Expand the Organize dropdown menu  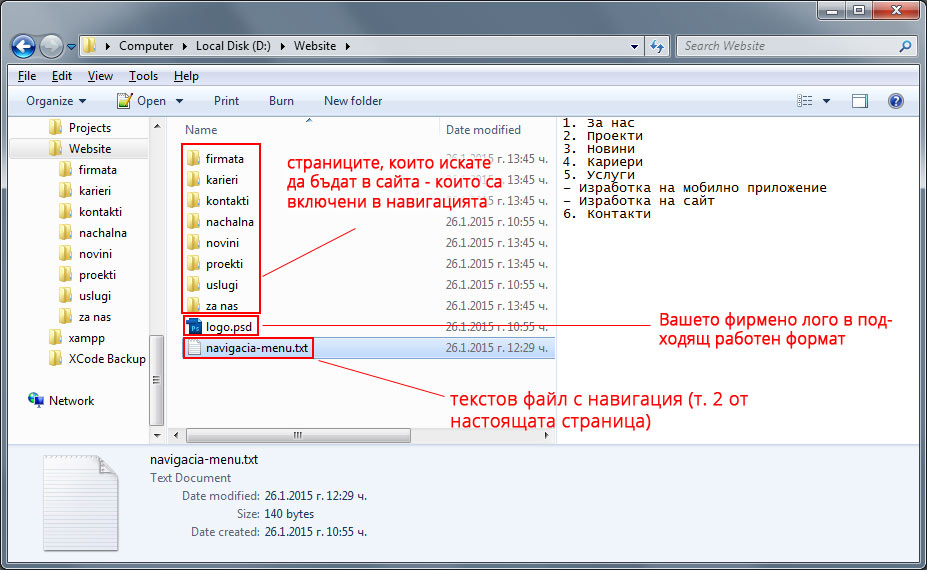[56, 101]
